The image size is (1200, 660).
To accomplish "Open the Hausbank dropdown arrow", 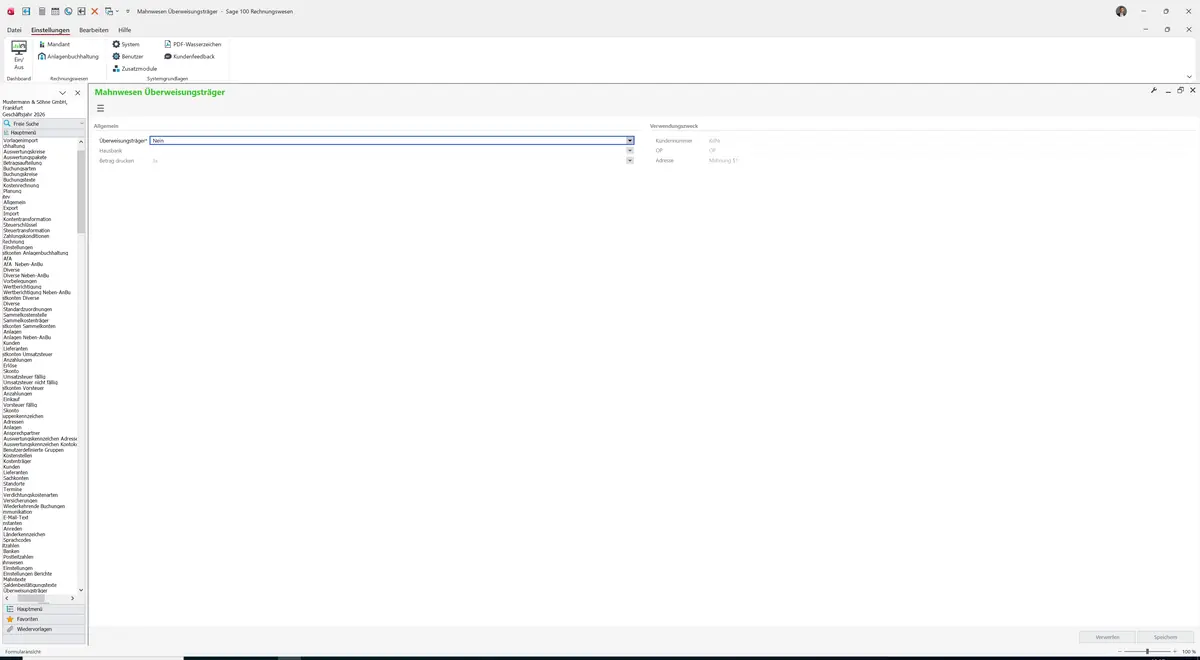I will [630, 151].
